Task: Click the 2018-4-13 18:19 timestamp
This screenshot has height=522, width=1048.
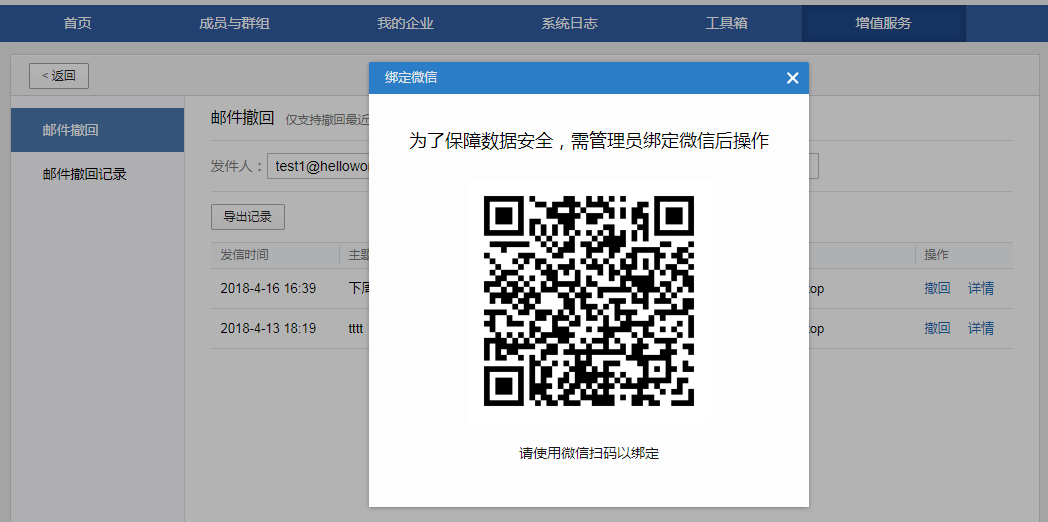Action: click(268, 328)
